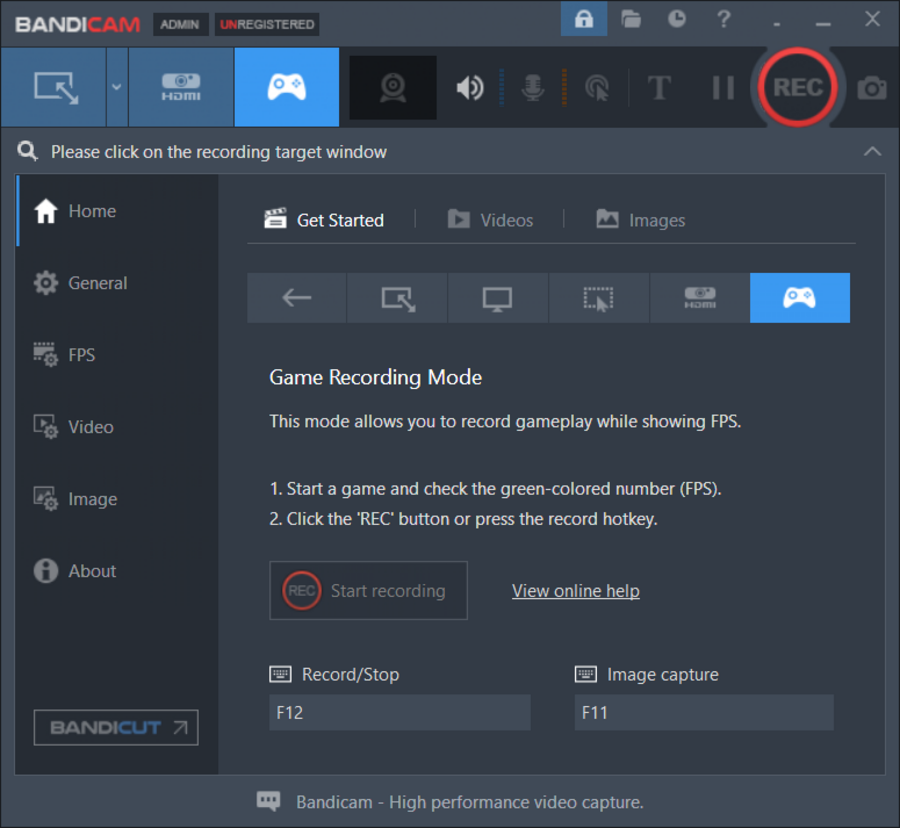Click the Image capture hotkey field F11

tap(704, 713)
